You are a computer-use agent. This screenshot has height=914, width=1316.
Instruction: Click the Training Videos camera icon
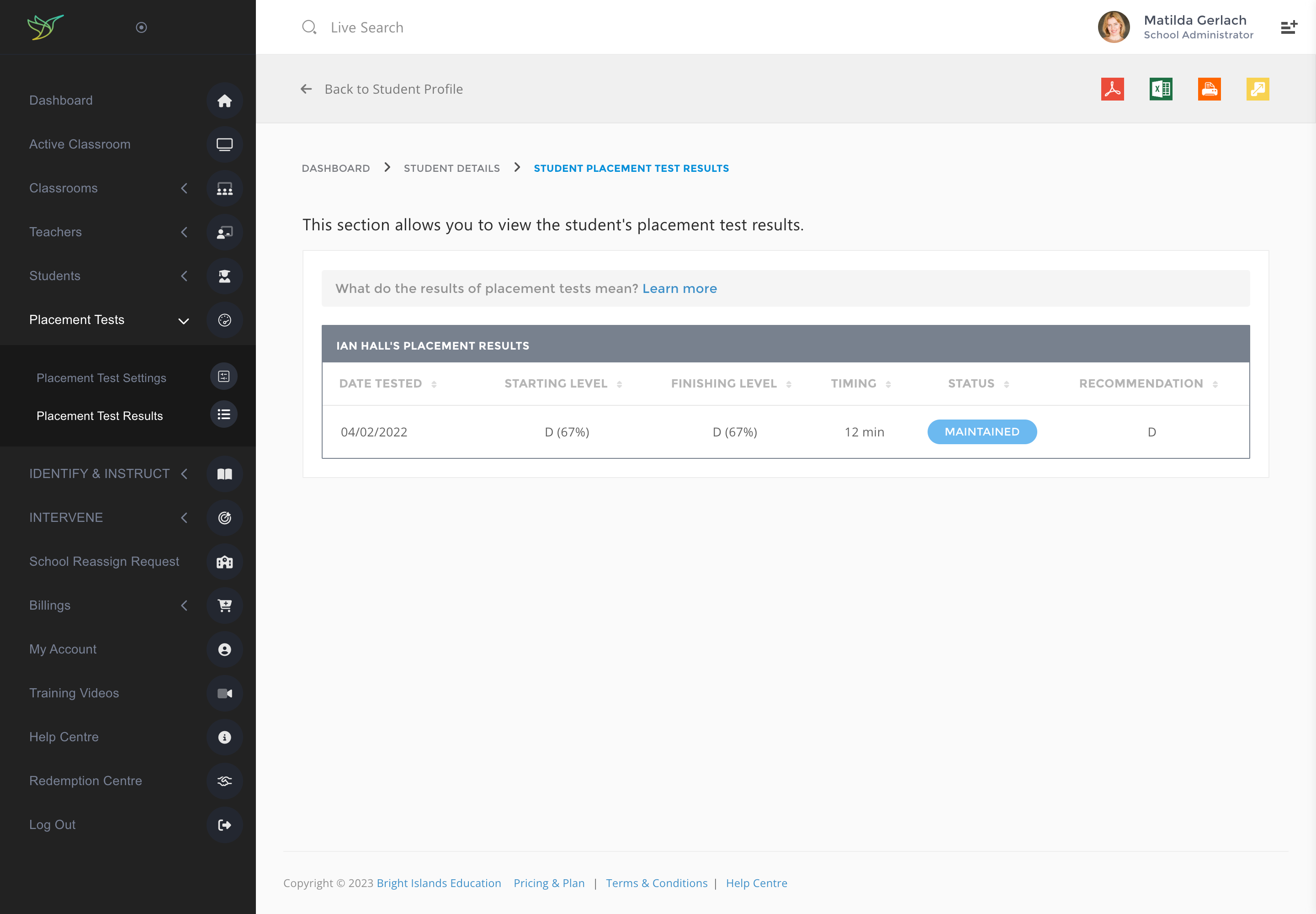click(224, 694)
